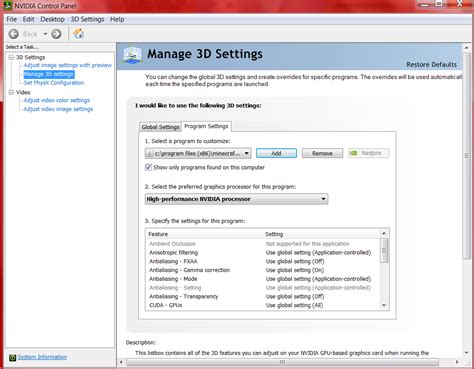The height and width of the screenshot is (369, 474).
Task: Click the Feature column header
Action: click(204, 234)
